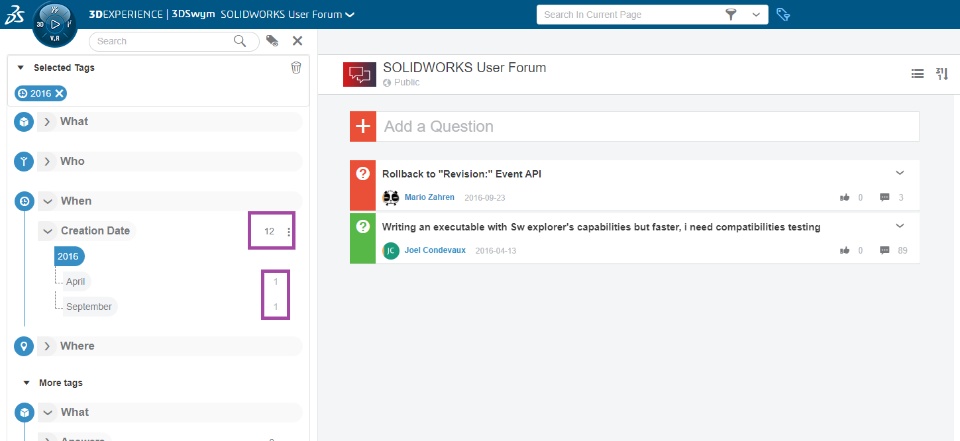The width and height of the screenshot is (960, 441).
Task: Expand the Where tag category
Action: pos(47,346)
